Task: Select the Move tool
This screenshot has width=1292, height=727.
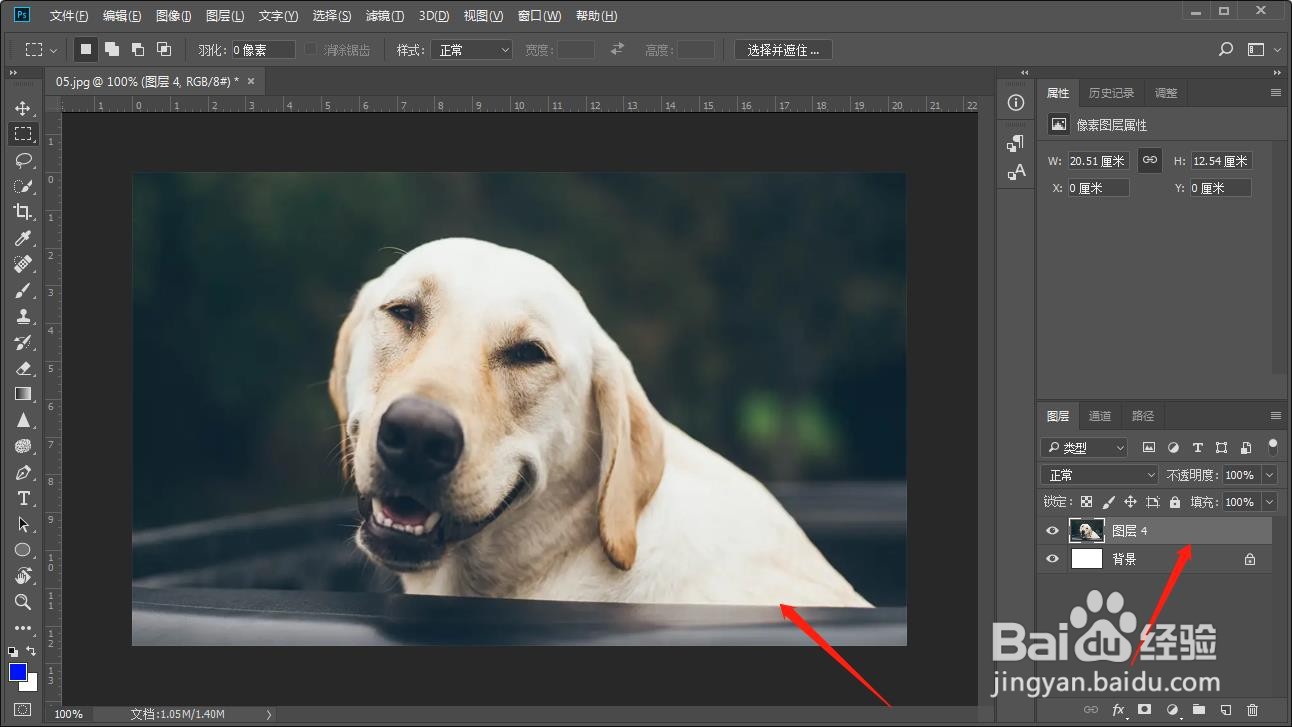Action: [x=22, y=108]
